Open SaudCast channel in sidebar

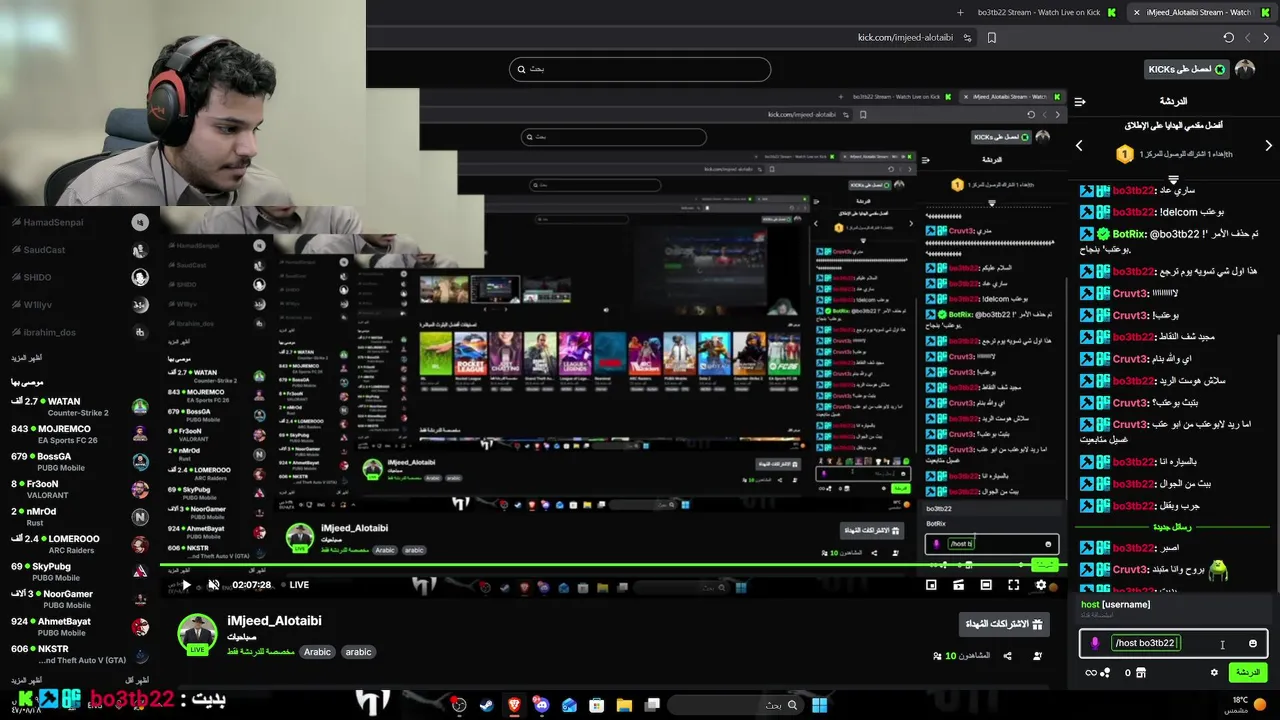[x=80, y=250]
